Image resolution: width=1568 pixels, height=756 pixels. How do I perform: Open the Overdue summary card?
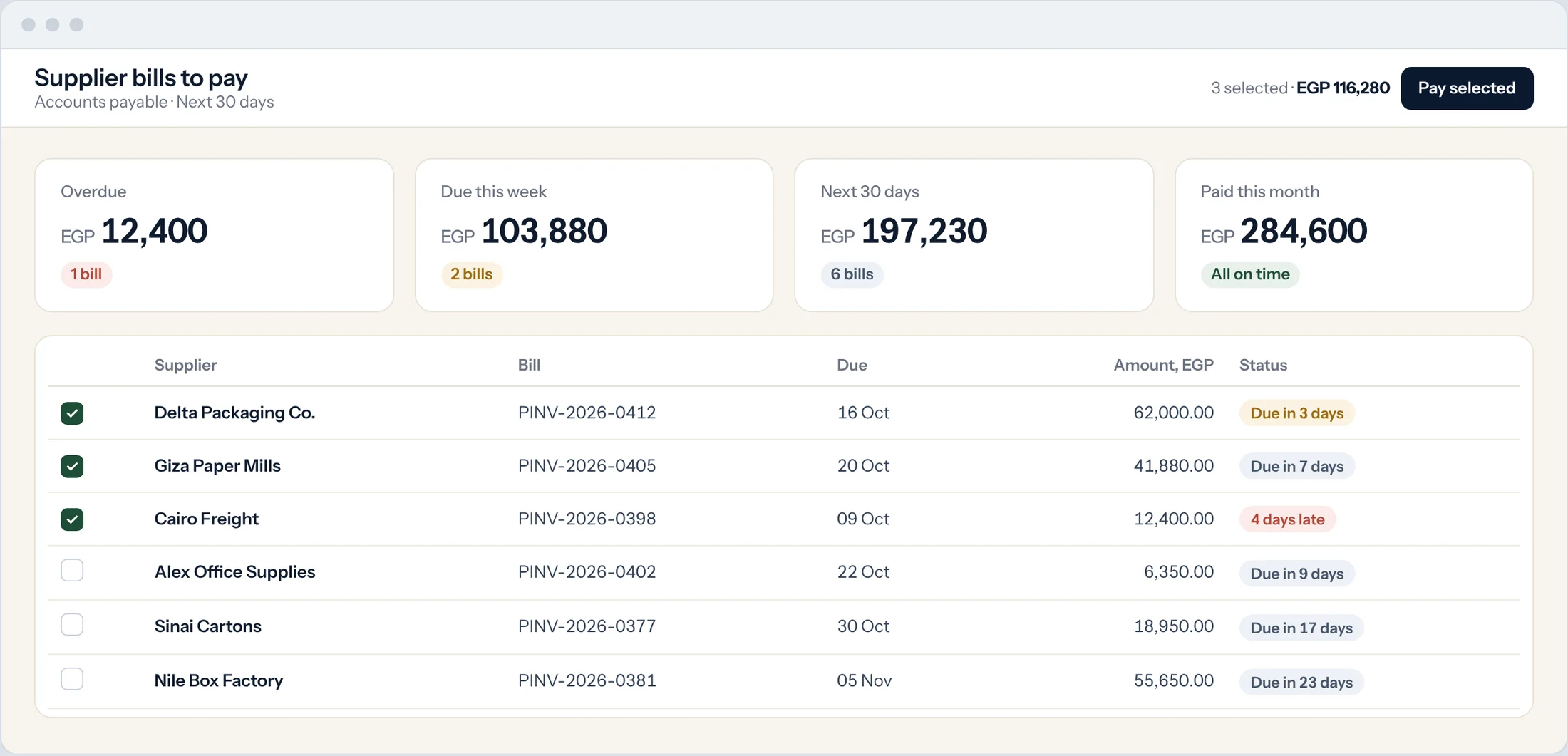click(215, 235)
